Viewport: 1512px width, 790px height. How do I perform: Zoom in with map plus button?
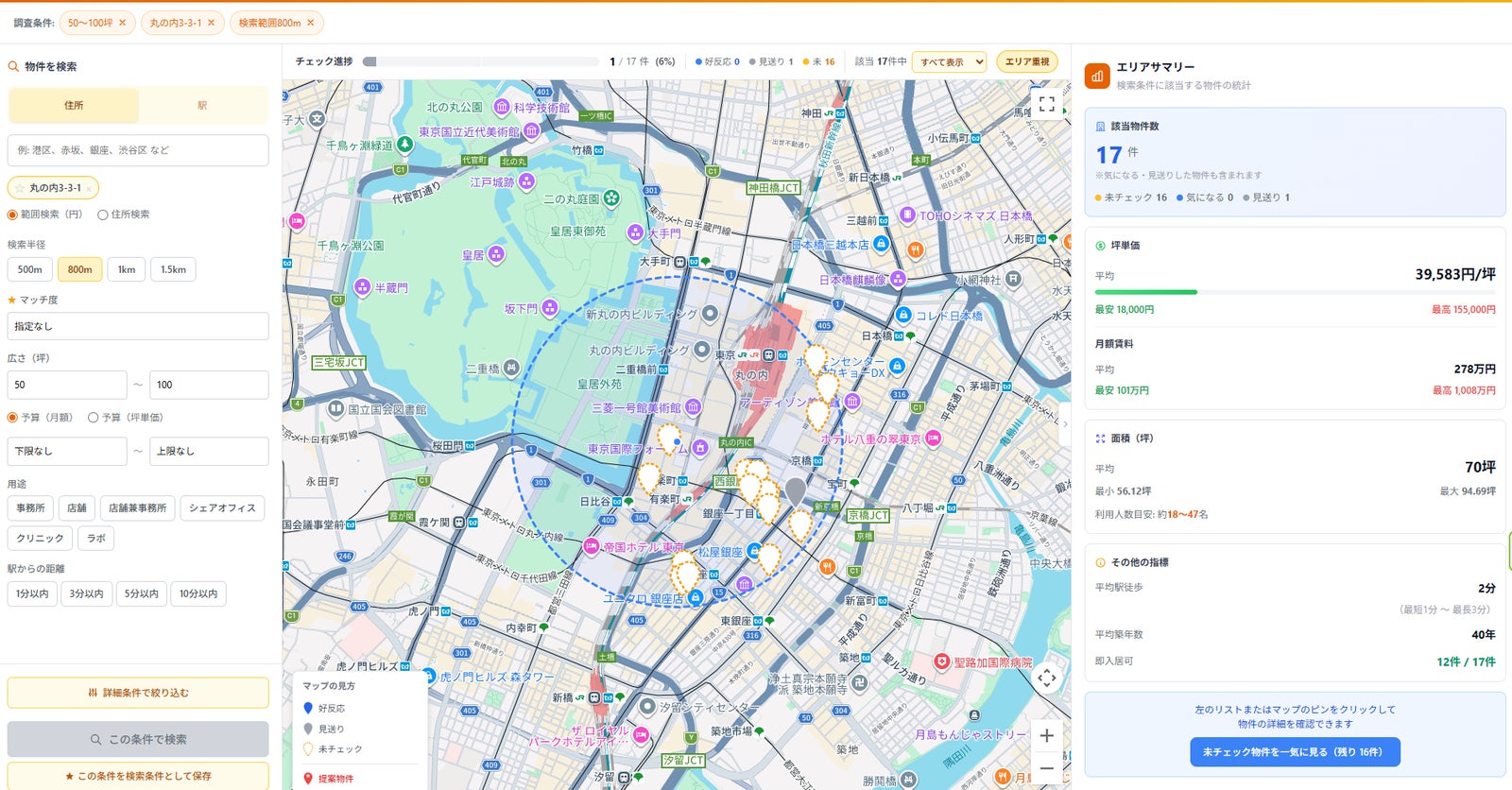pos(1046,735)
